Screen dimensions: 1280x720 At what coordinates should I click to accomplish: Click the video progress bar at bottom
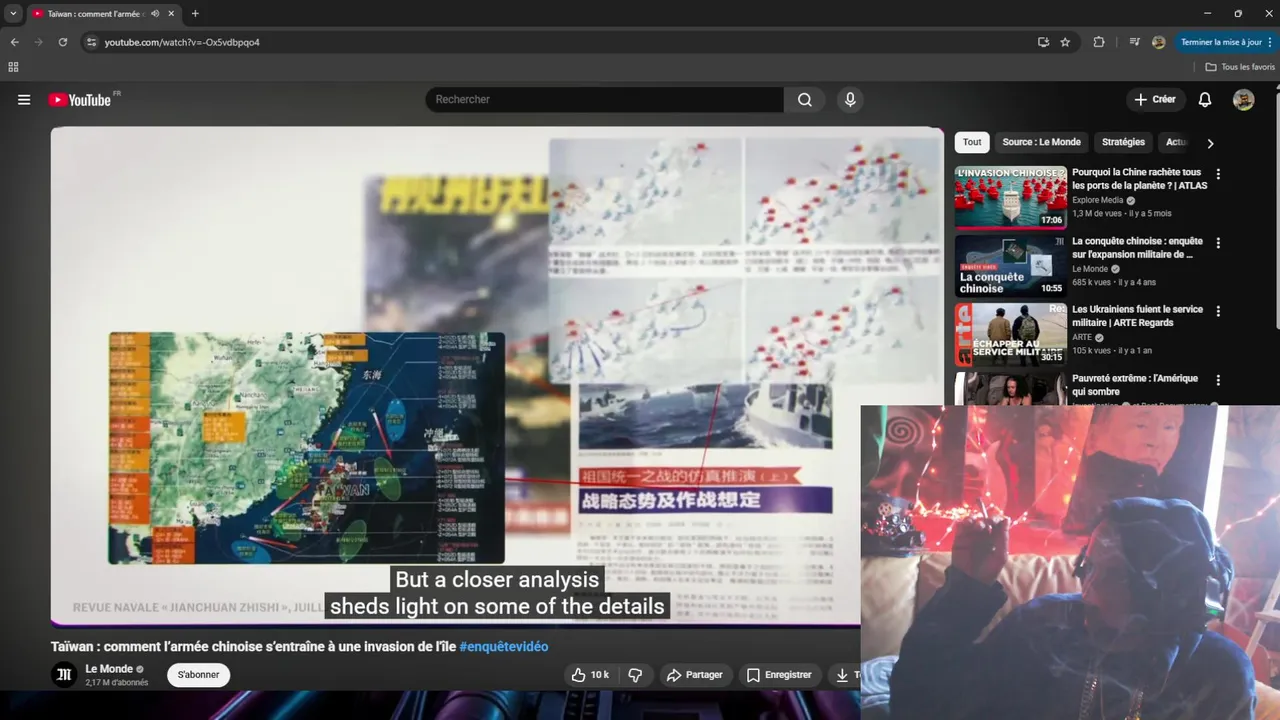pos(455,626)
